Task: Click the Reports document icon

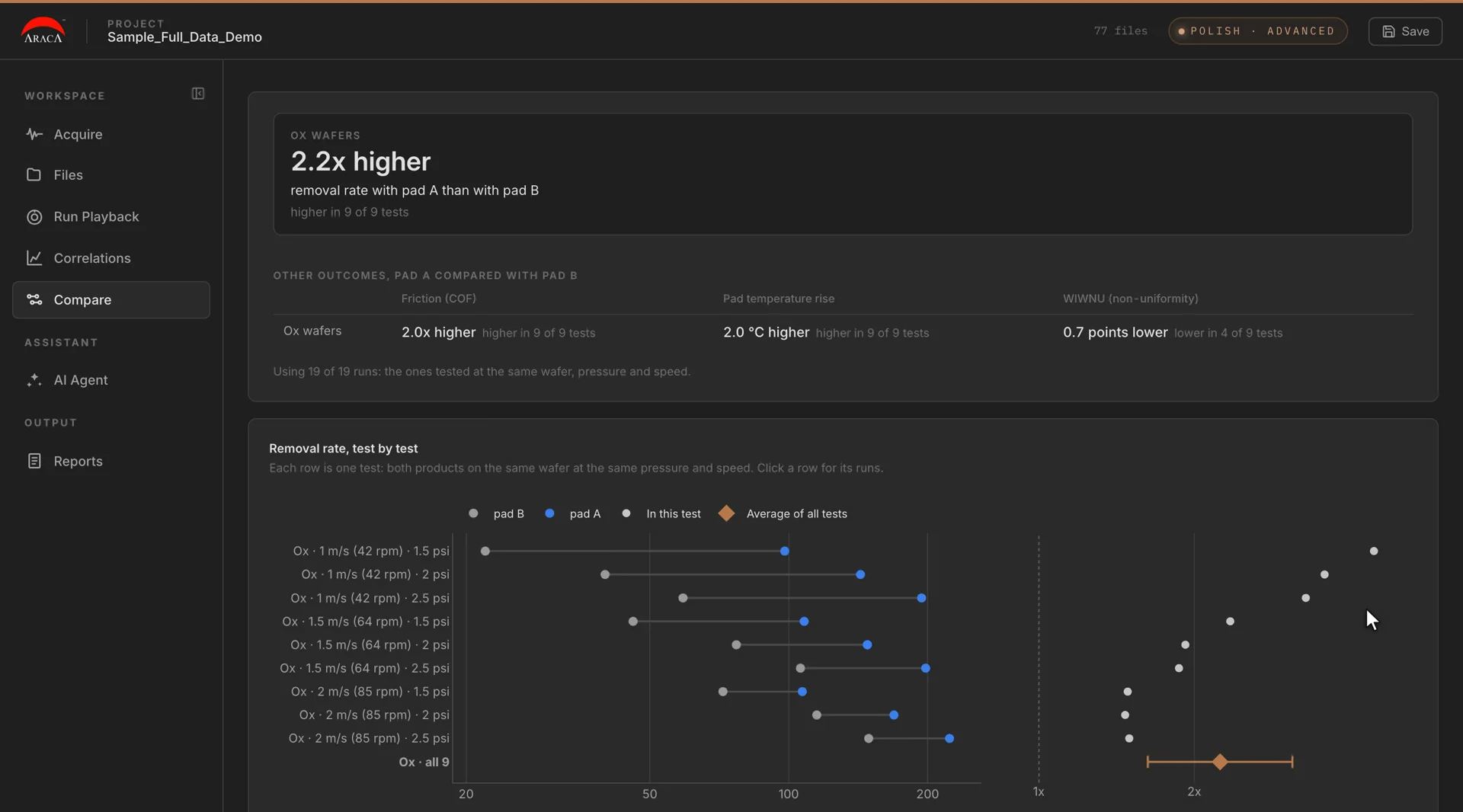Action: tap(34, 461)
